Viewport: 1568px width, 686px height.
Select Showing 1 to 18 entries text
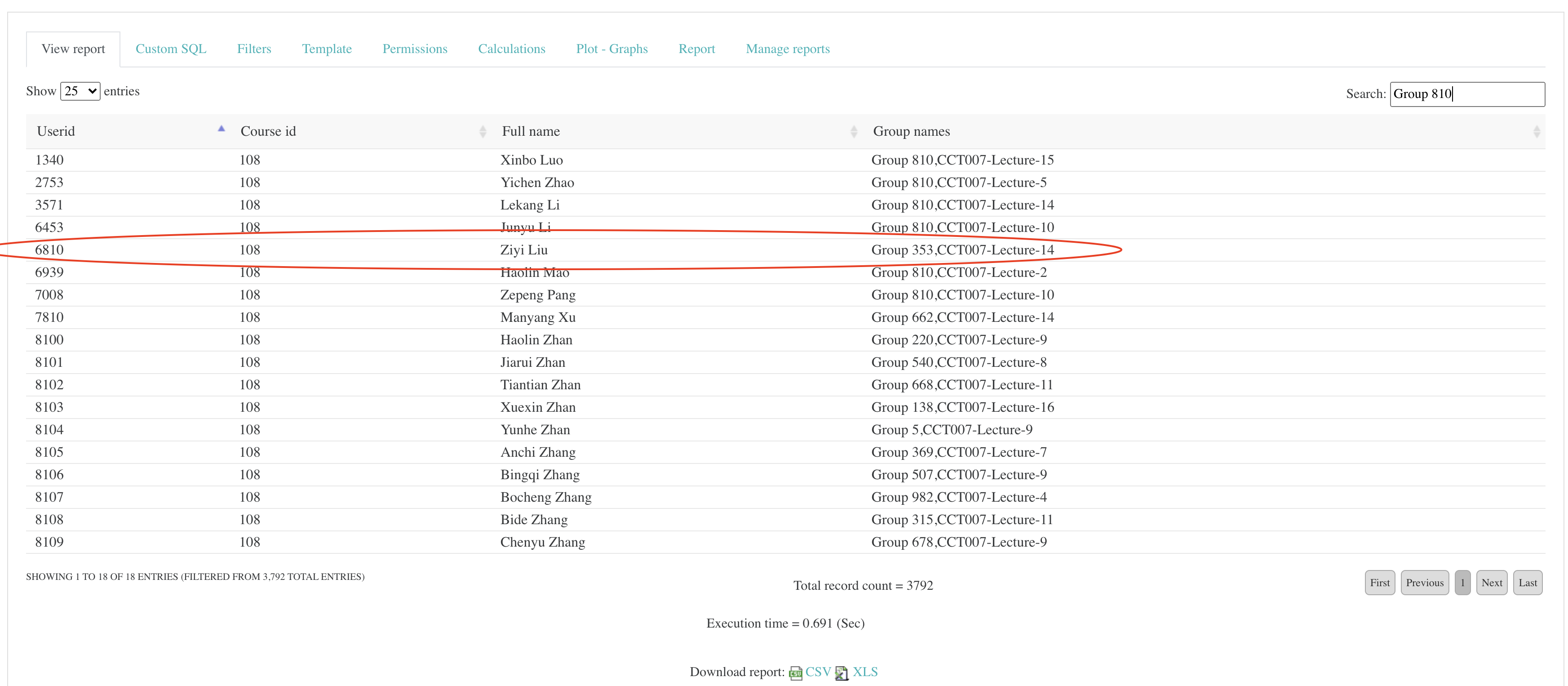195,577
